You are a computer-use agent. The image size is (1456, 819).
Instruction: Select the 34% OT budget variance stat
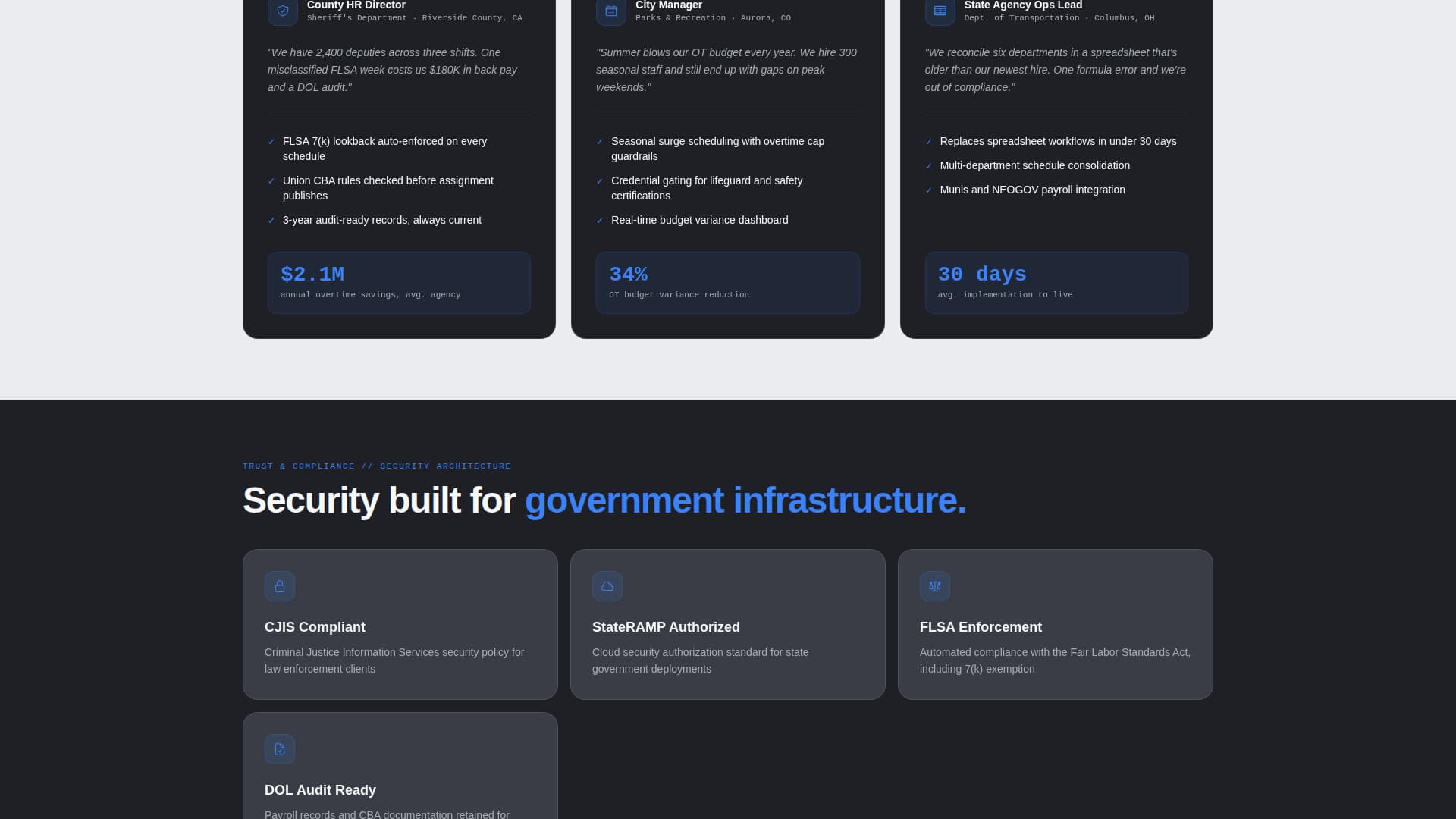728,283
